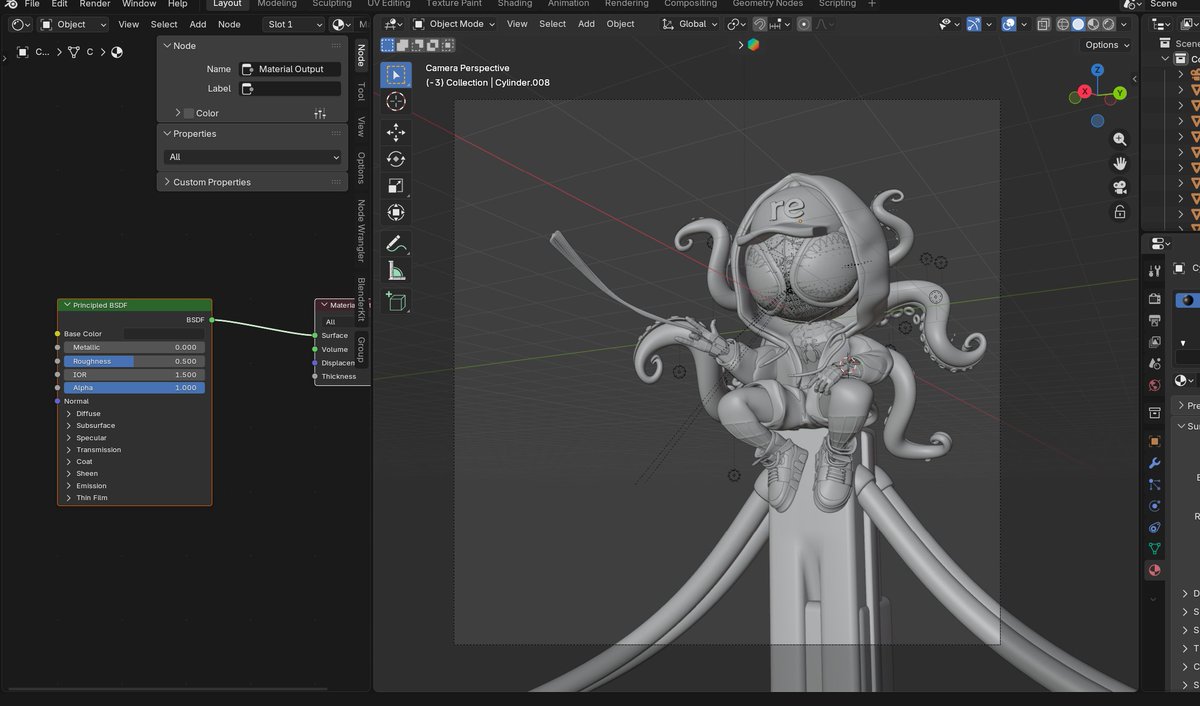
Task: Click the Z axis on navigation gizmo
Action: (1097, 71)
